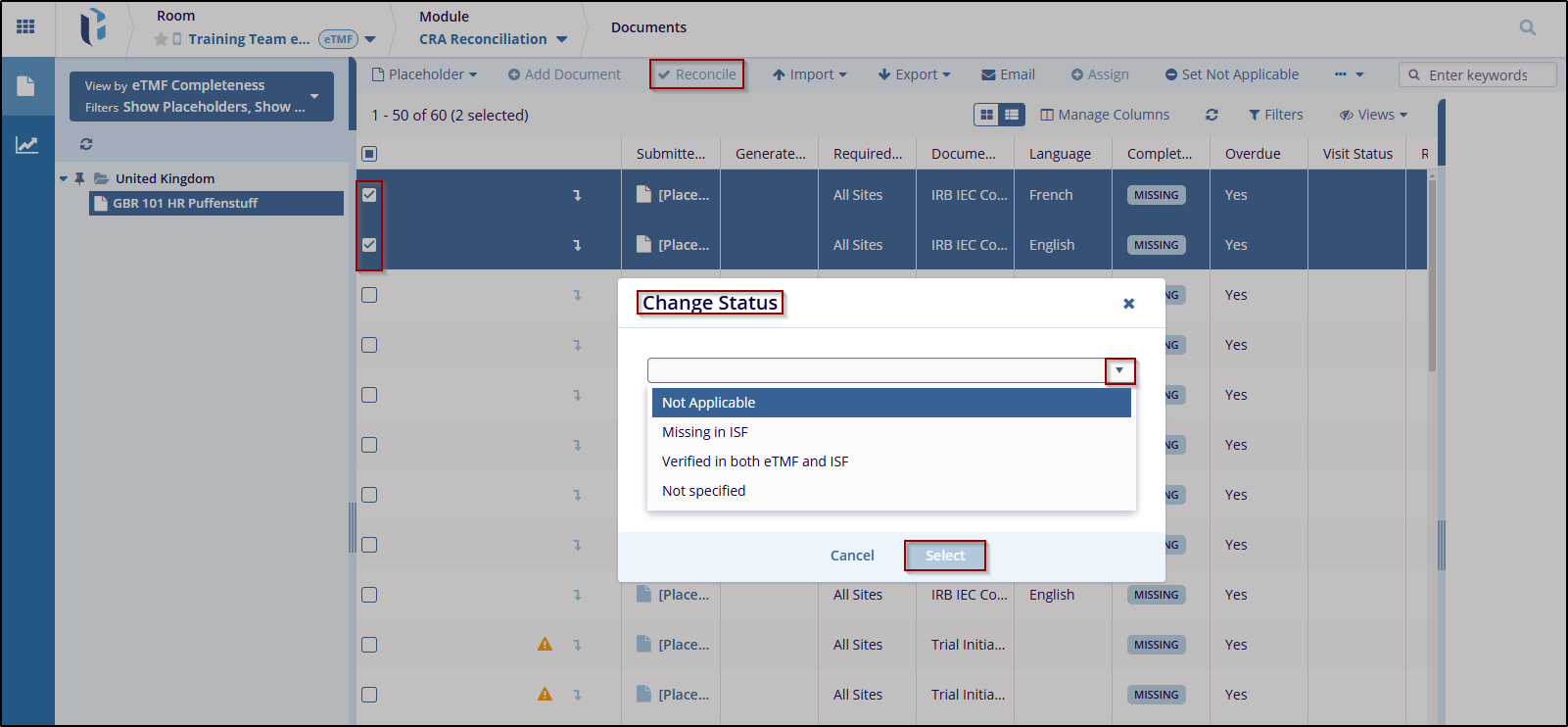Screen dimensions: 1568x727
Task: Click refresh icon in left tree panel
Action: 86,144
